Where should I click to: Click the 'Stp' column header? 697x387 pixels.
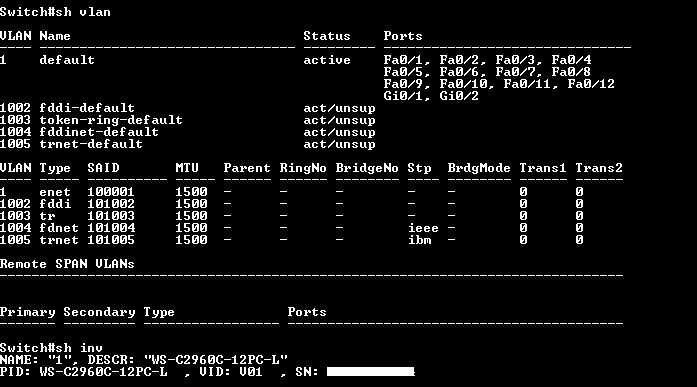419,168
